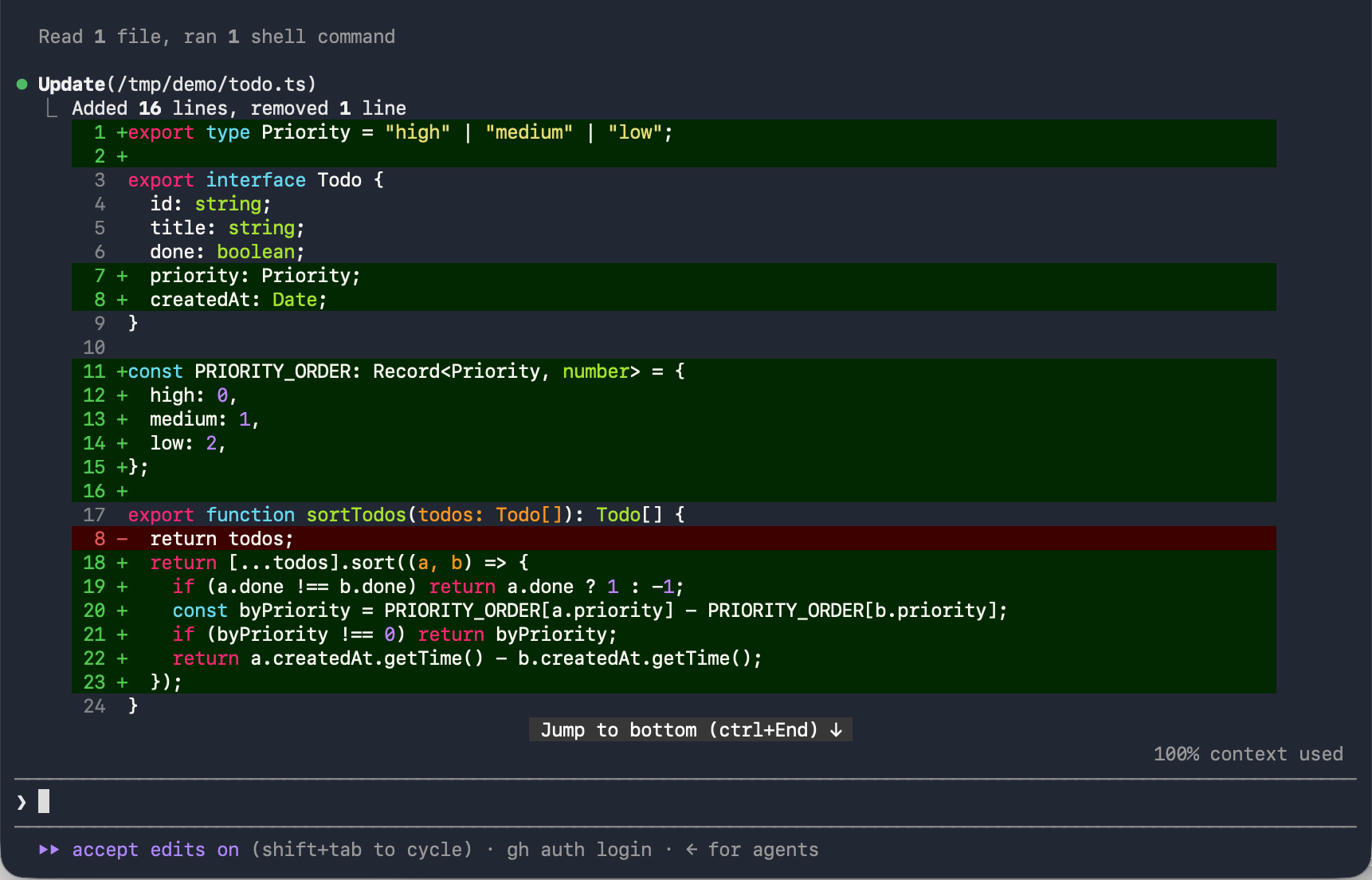This screenshot has width=1372, height=880.
Task: Click the removed "return todos;" line
Action: point(673,538)
